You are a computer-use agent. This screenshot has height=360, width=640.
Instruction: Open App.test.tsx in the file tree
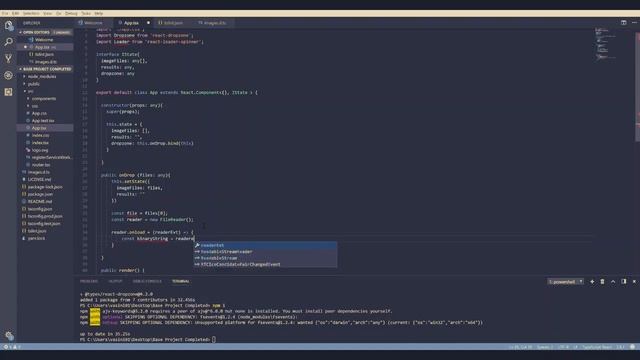coord(43,120)
